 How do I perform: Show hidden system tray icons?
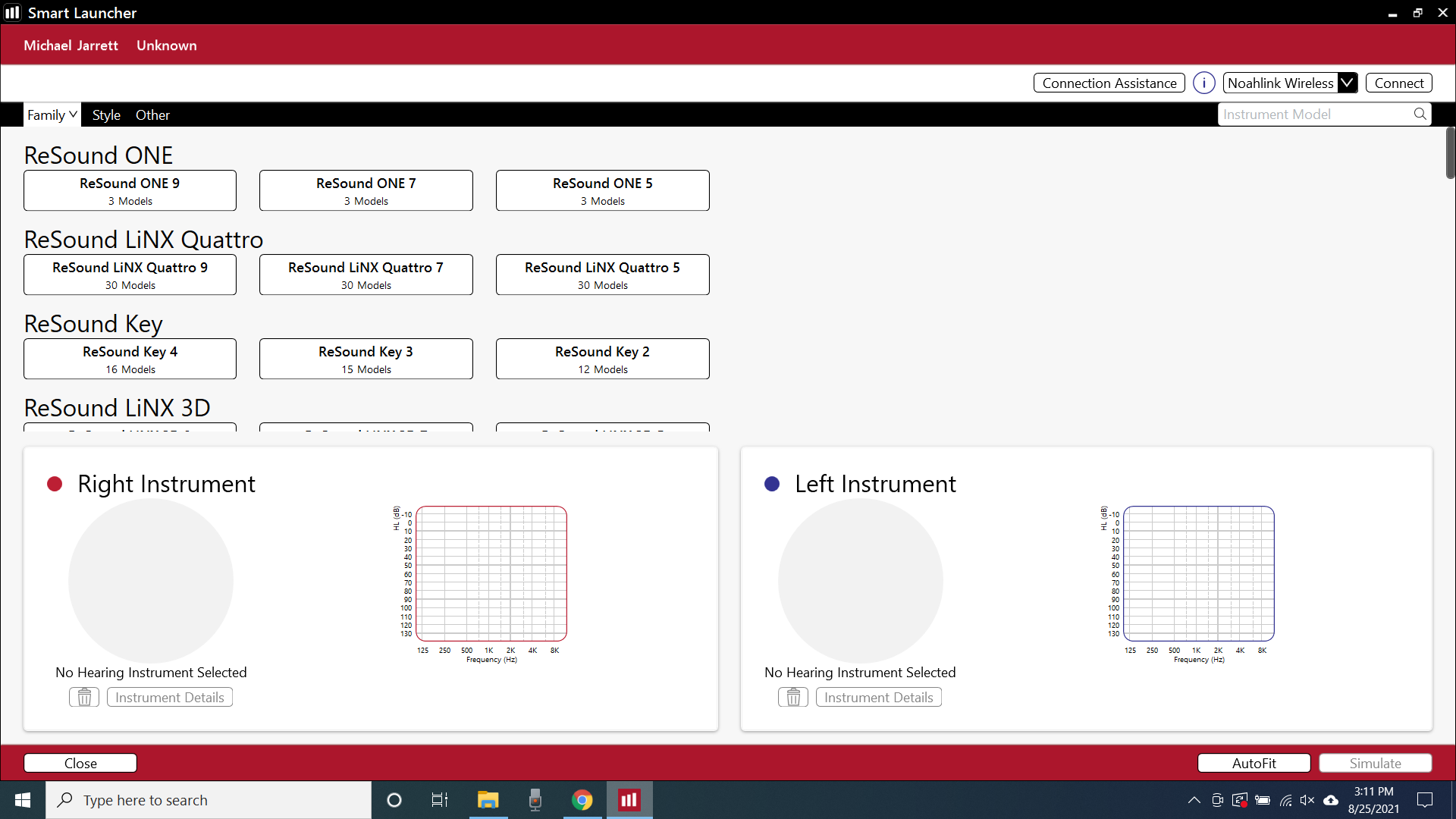coord(1194,800)
